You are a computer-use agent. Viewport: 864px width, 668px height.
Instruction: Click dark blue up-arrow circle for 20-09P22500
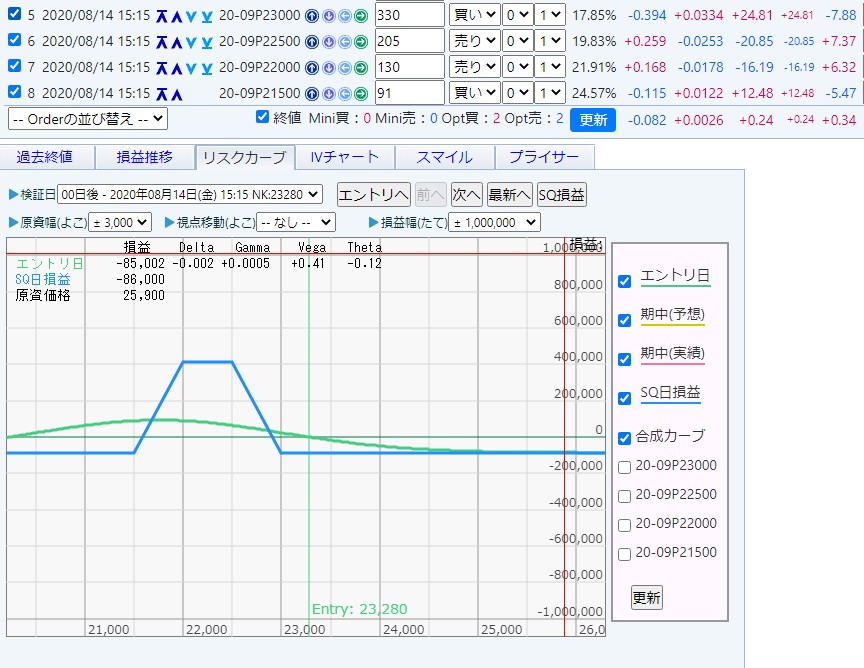pos(312,42)
